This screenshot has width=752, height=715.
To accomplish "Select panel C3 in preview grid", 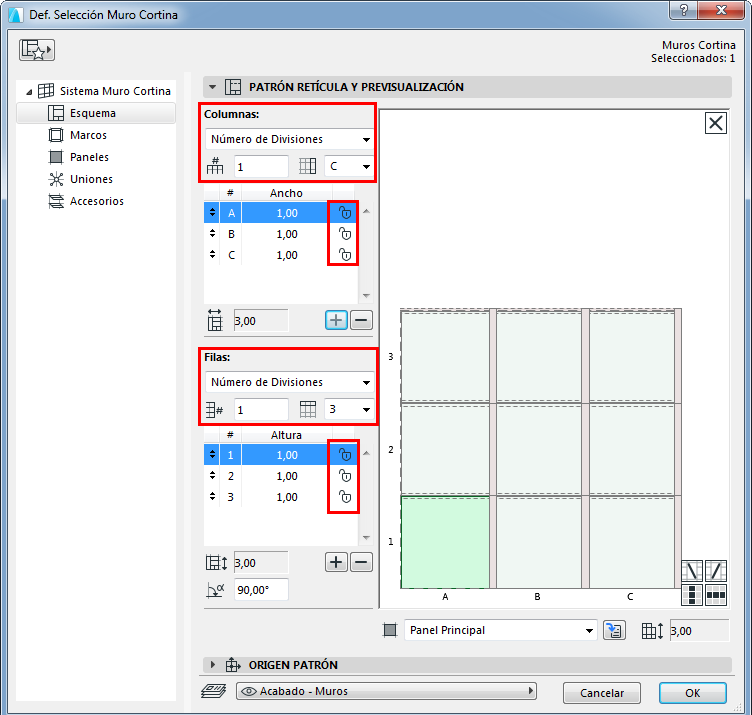I will [x=632, y=356].
